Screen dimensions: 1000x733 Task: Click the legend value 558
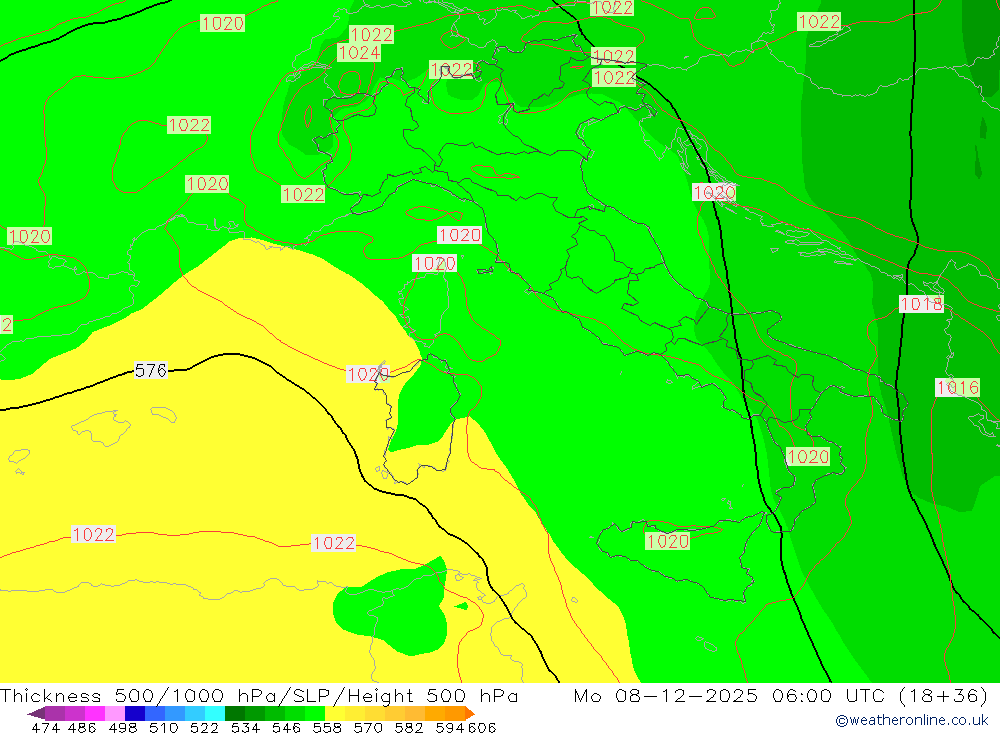[x=327, y=727]
